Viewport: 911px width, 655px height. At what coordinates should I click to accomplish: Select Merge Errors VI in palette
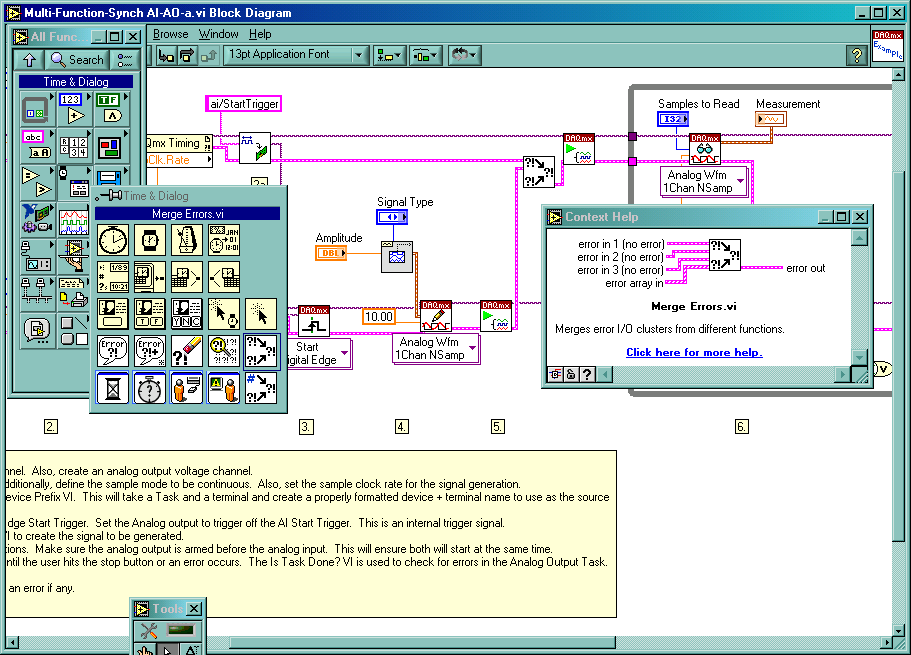(x=261, y=351)
